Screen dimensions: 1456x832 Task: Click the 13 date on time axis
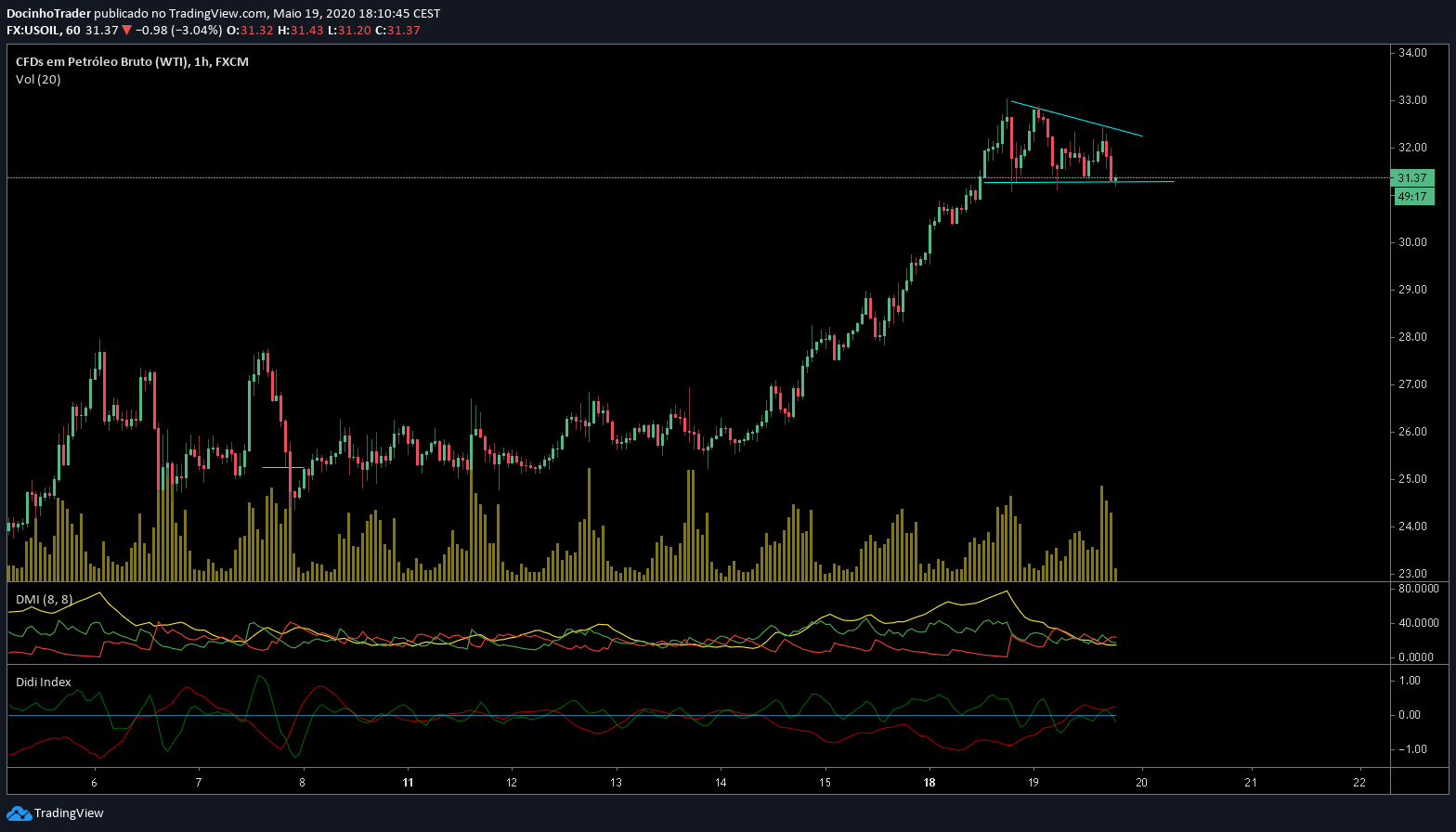[617, 783]
